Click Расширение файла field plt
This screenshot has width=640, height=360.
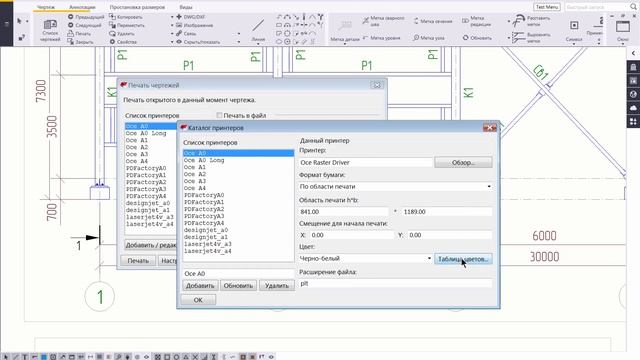[395, 283]
